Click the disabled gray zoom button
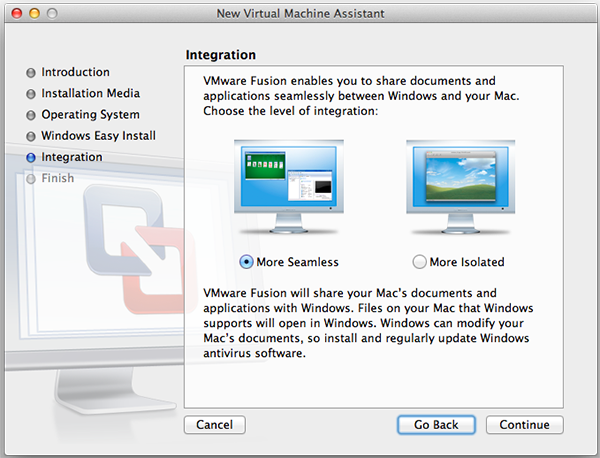Viewport: 600px width, 458px height. pos(52,13)
